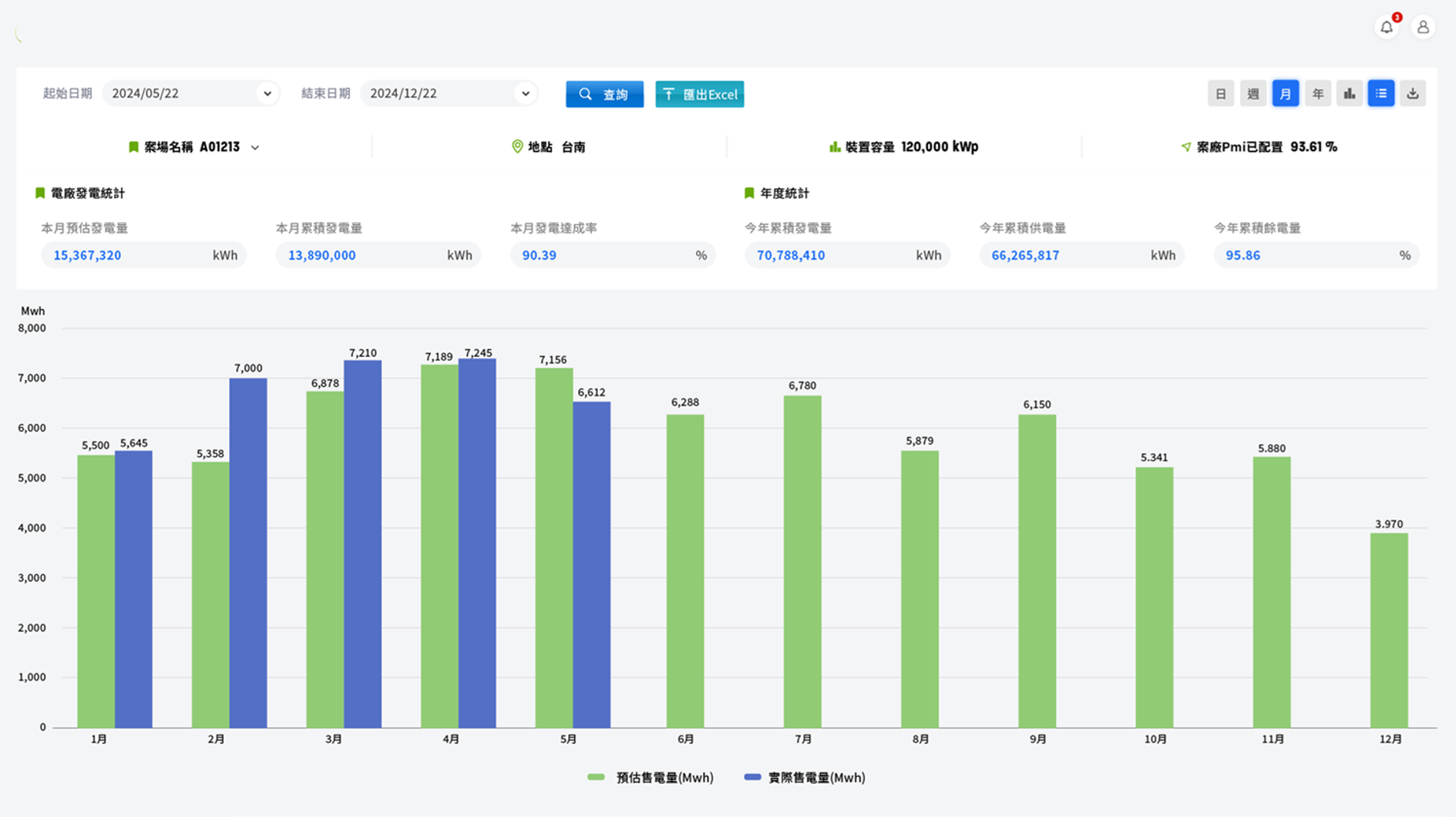Click the location pin icon by 地點
1456x817 pixels.
517,146
